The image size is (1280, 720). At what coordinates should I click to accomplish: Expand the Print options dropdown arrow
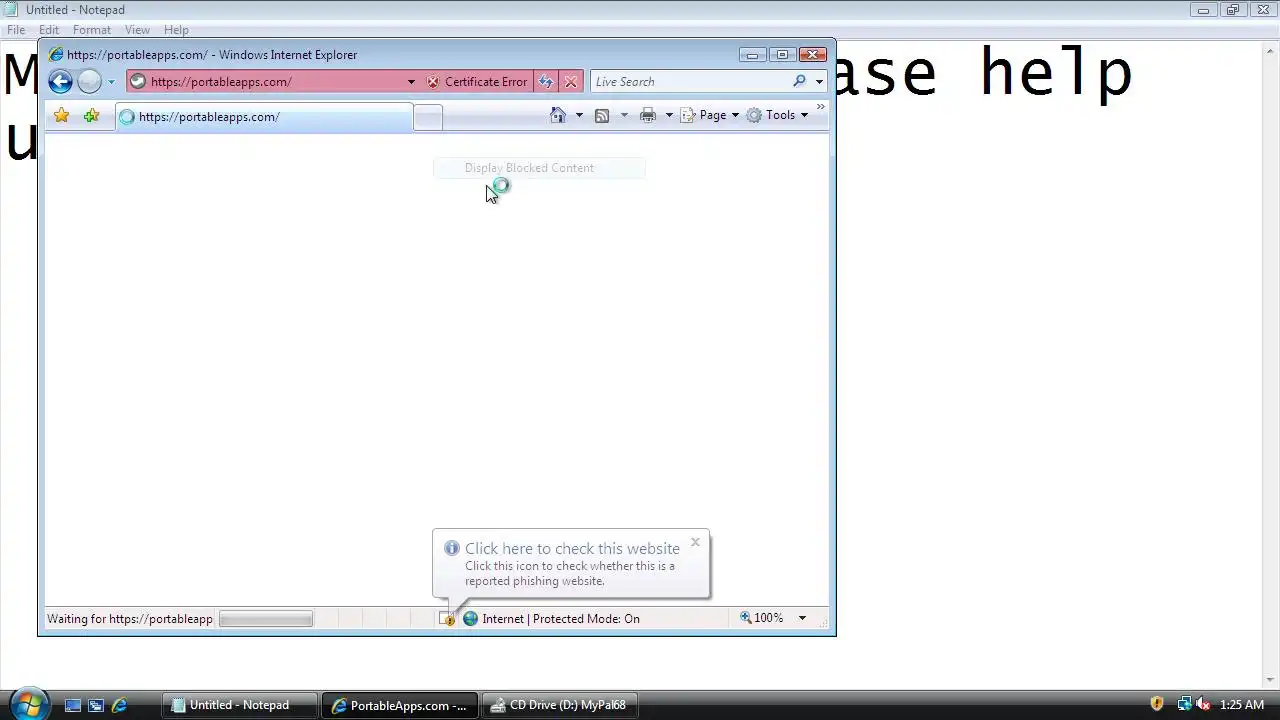point(669,115)
